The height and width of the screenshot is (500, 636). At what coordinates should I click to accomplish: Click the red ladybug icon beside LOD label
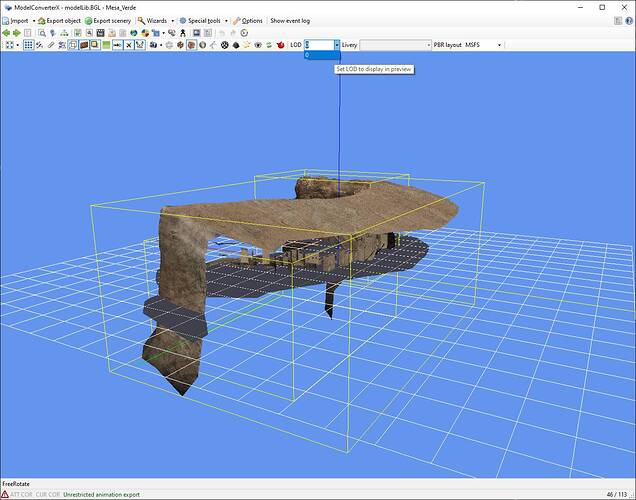[x=281, y=45]
